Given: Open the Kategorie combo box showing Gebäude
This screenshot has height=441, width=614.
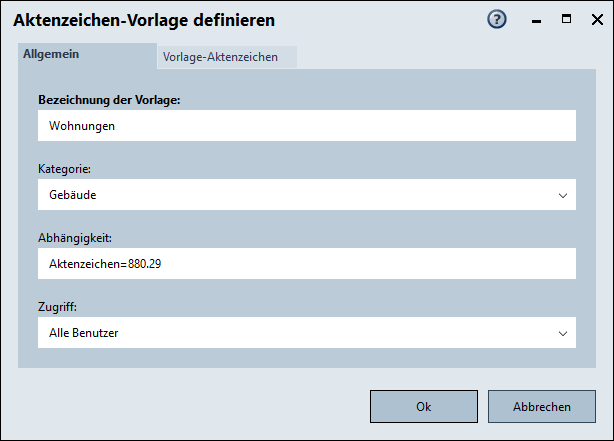Looking at the screenshot, I should coord(290,195).
